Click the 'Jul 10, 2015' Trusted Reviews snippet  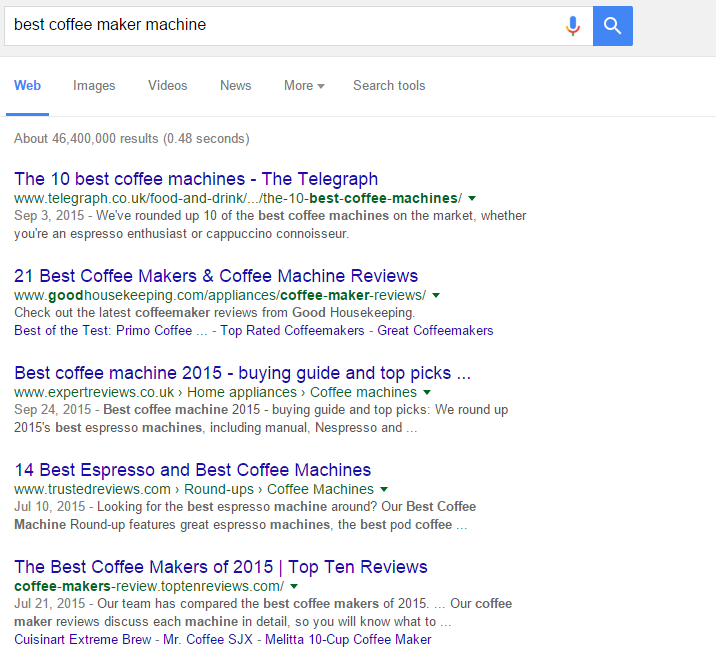click(245, 515)
